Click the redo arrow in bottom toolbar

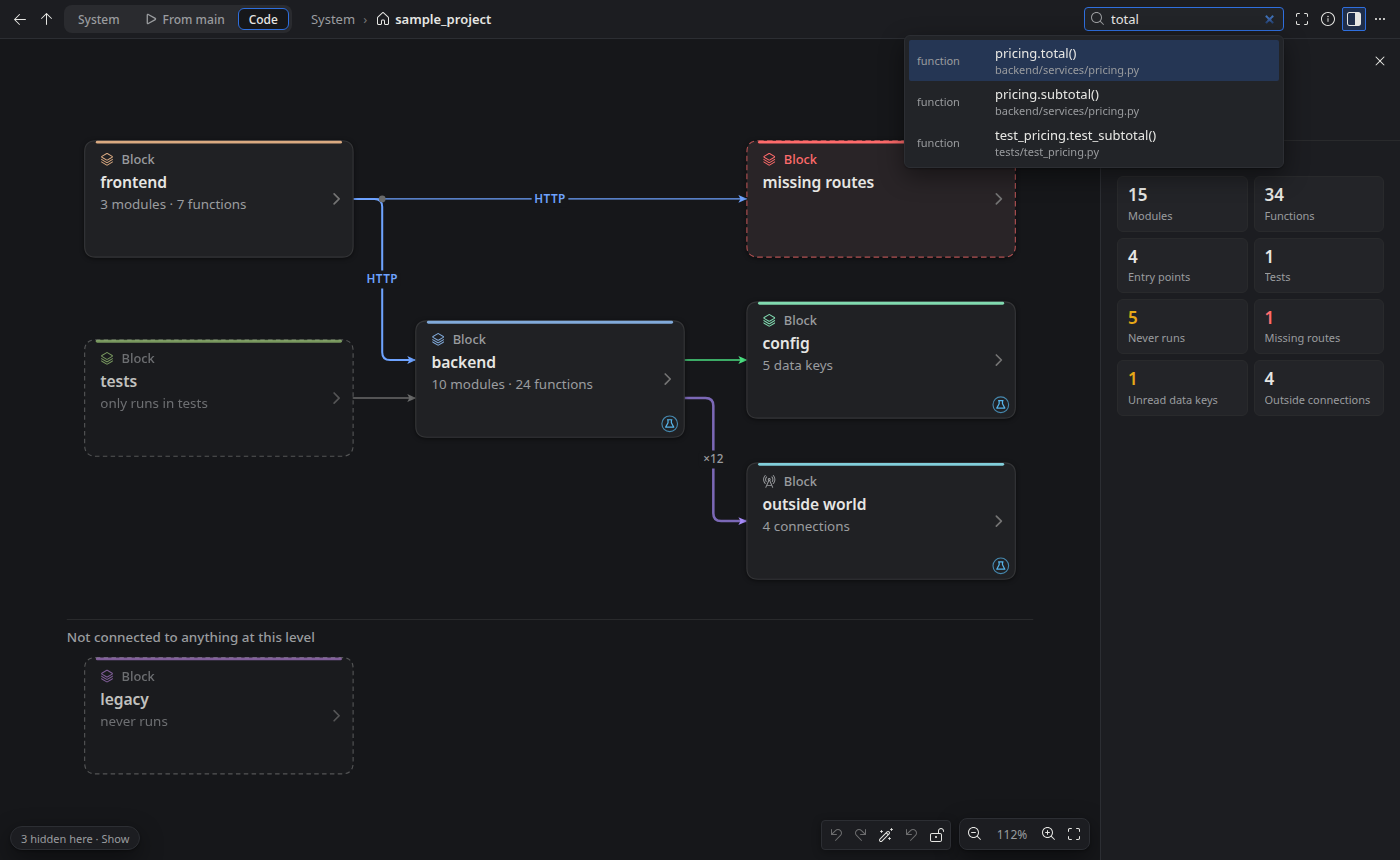(861, 835)
